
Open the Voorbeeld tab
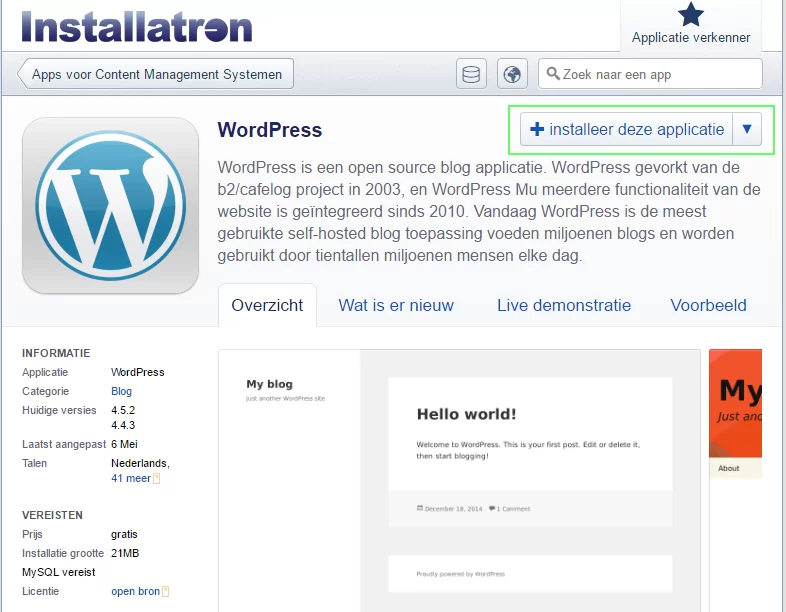click(708, 305)
